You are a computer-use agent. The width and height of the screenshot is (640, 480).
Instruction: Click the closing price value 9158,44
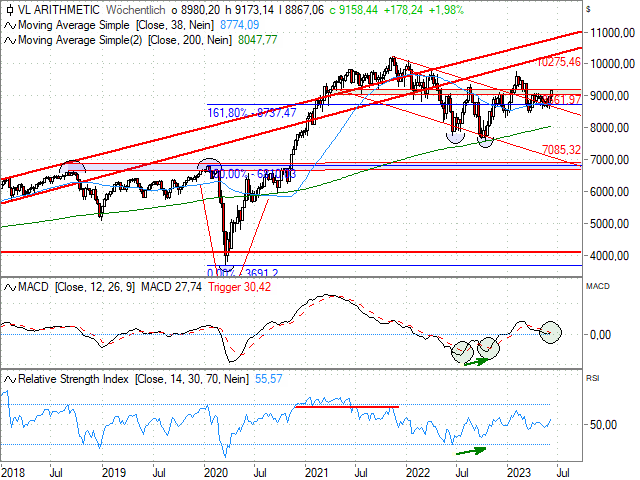(x=358, y=10)
